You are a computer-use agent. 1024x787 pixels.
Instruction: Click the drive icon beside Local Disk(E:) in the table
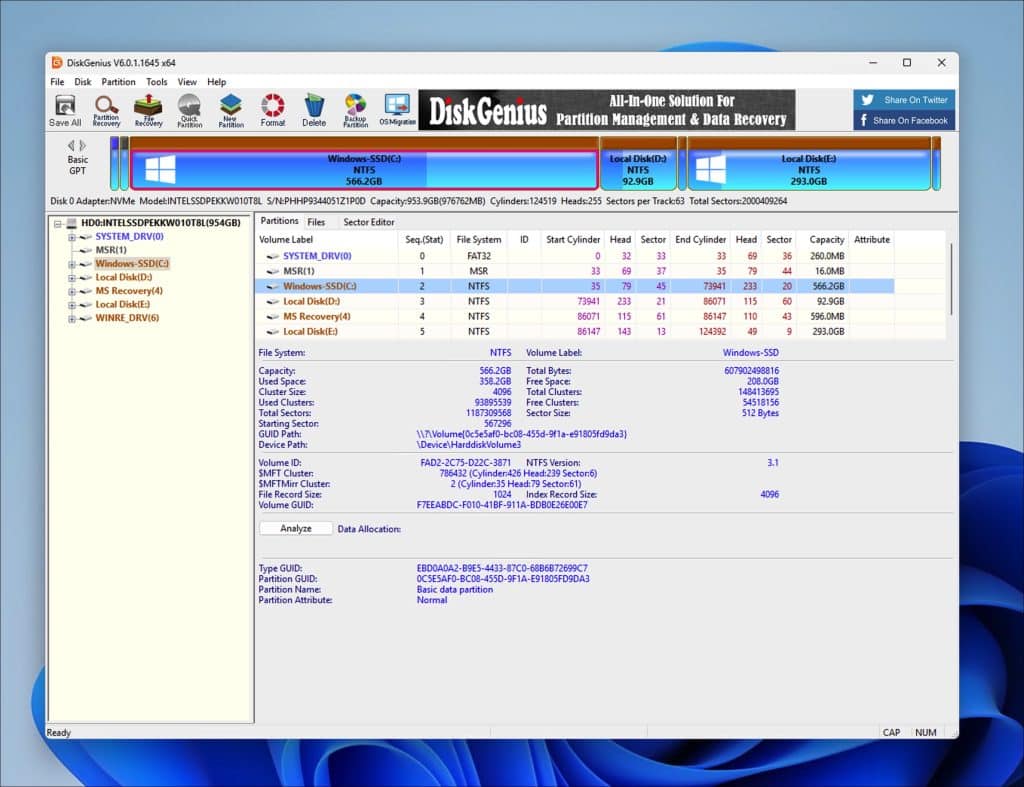[273, 332]
